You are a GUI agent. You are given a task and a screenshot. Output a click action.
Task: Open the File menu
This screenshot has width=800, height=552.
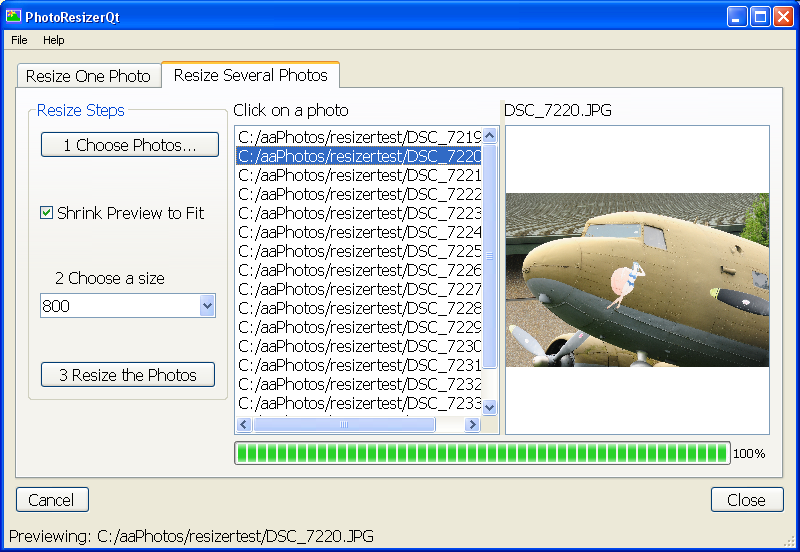tap(19, 40)
